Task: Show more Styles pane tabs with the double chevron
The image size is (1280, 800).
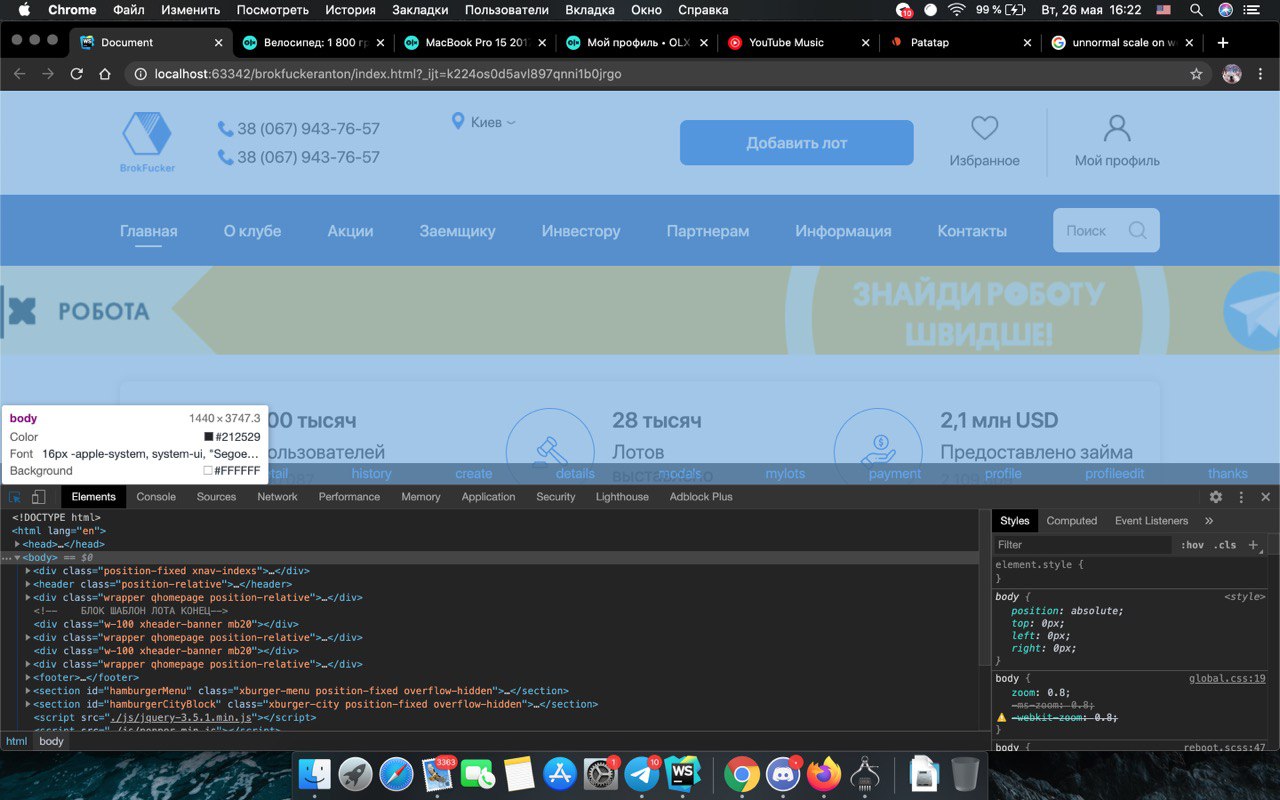Action: point(1209,521)
